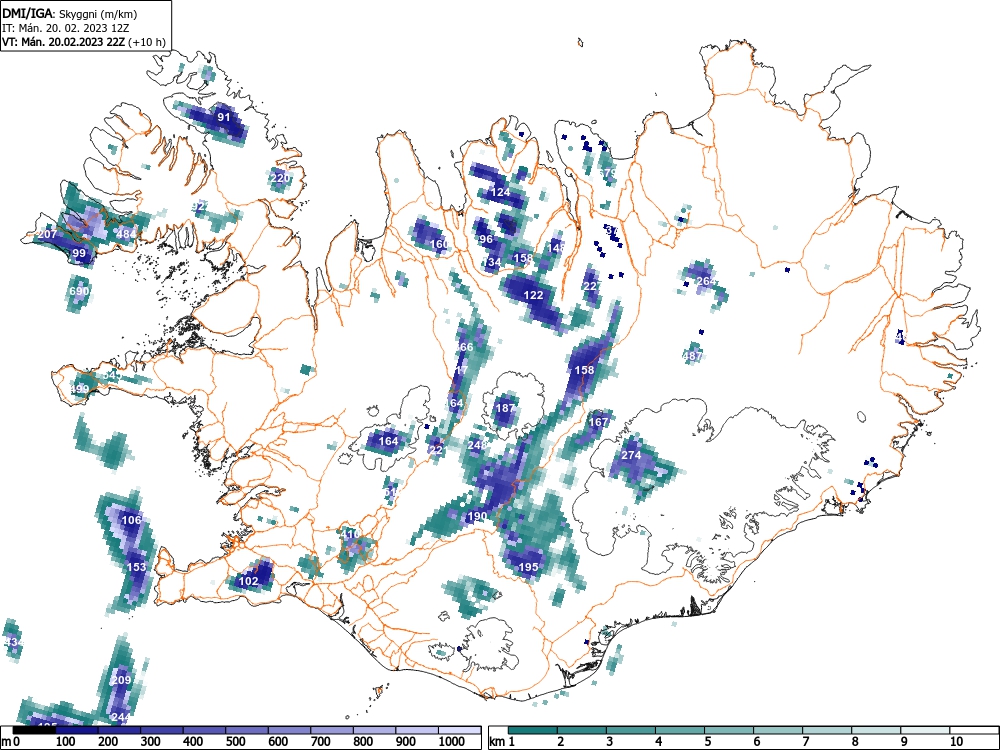Viewport: 1000px width, 750px height.
Task: Click the "VT: Mán. 20.02.2023 22Z" valid time
Action: pyautogui.click(x=64, y=42)
